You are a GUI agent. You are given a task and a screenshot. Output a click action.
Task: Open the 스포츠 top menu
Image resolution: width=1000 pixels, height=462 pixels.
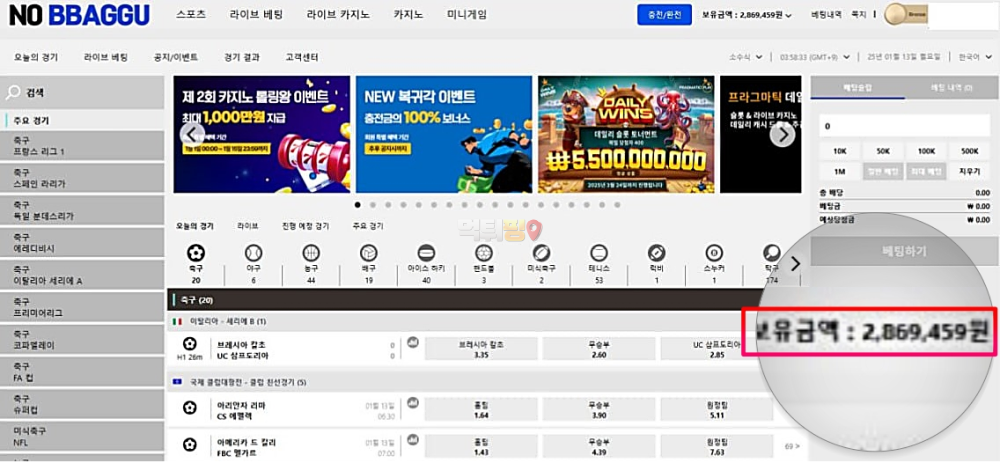[x=191, y=14]
